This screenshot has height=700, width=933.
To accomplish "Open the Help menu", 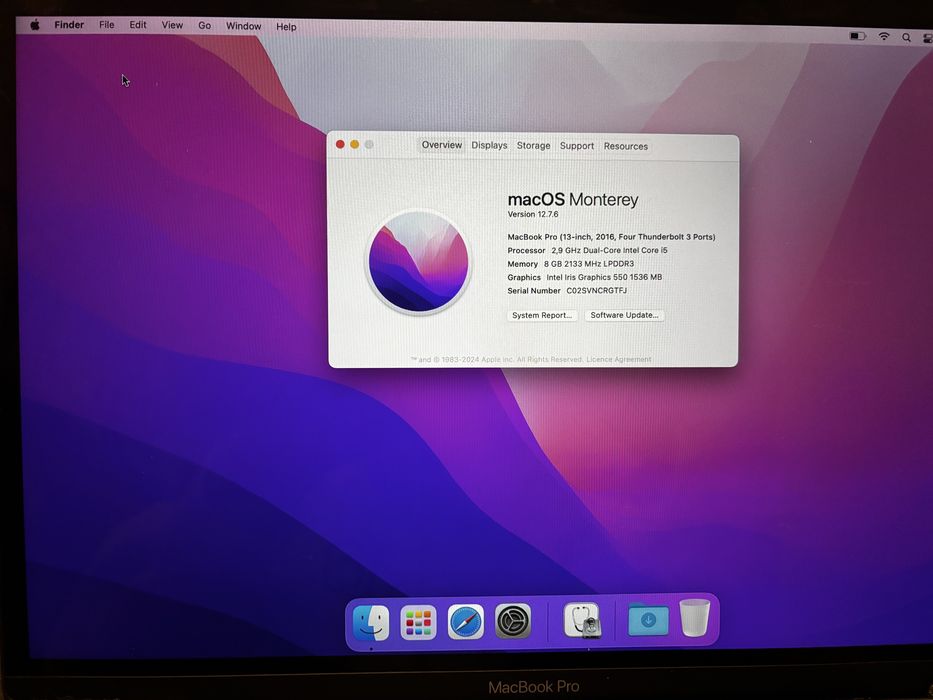I will (x=286, y=27).
